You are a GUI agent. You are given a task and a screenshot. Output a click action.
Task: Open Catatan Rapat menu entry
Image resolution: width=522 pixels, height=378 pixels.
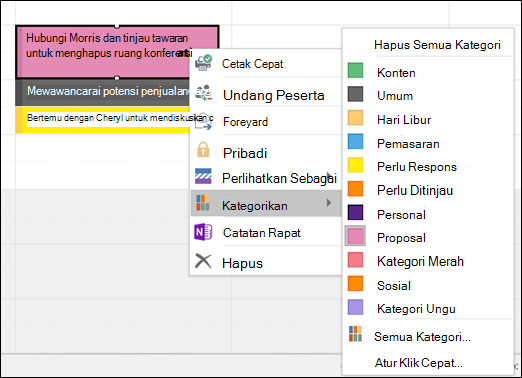[266, 233]
